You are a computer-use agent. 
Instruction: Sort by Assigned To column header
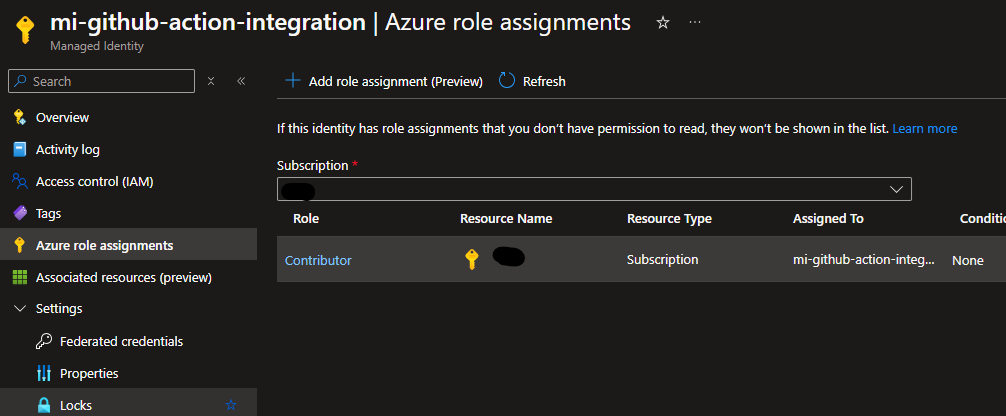(x=828, y=219)
